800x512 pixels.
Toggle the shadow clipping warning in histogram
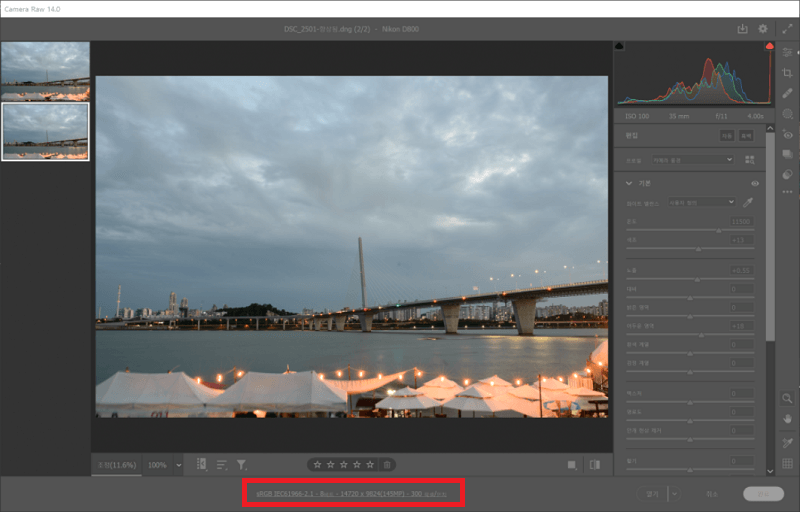[620, 47]
